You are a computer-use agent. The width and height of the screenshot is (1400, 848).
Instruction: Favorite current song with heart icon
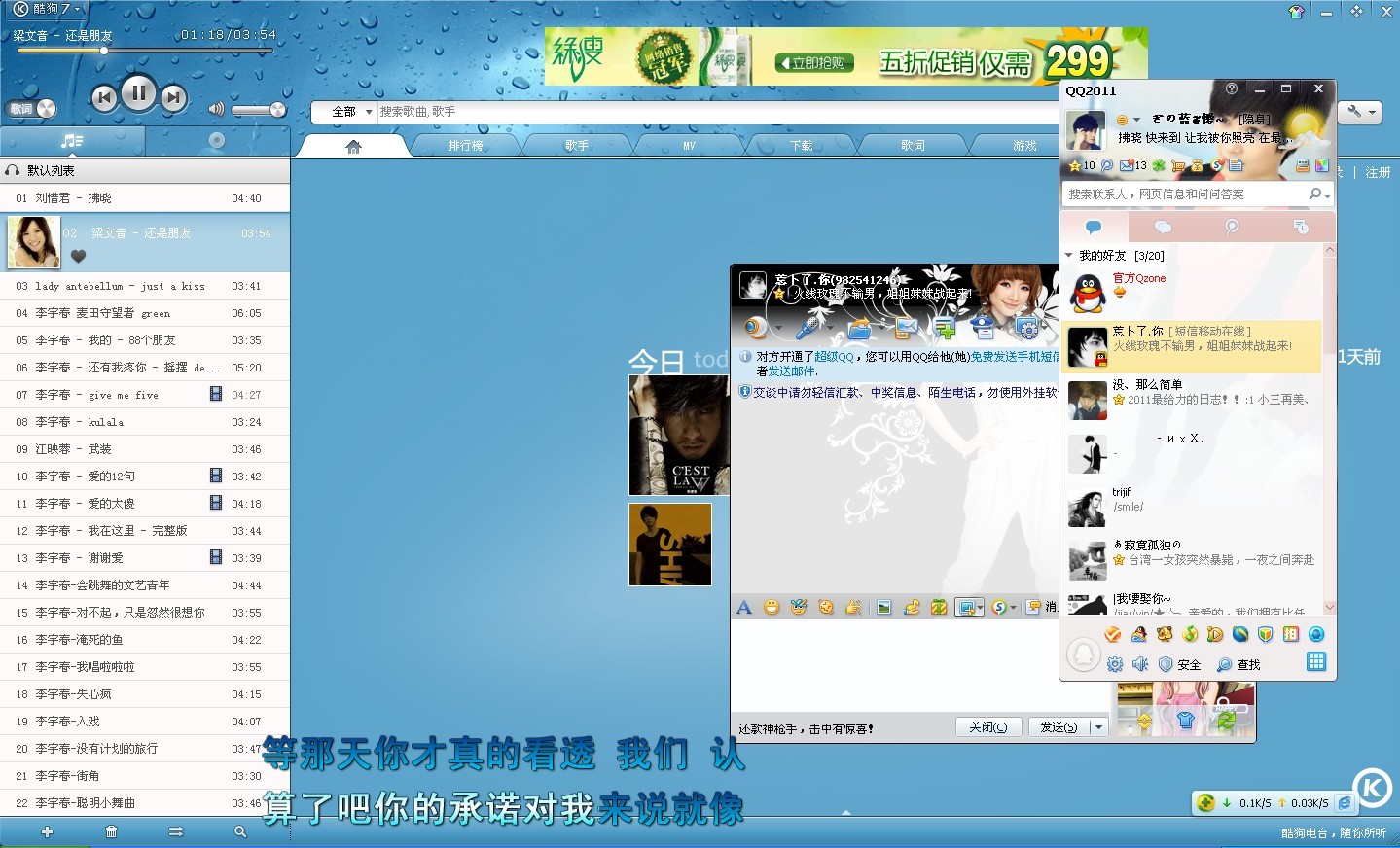[x=79, y=257]
